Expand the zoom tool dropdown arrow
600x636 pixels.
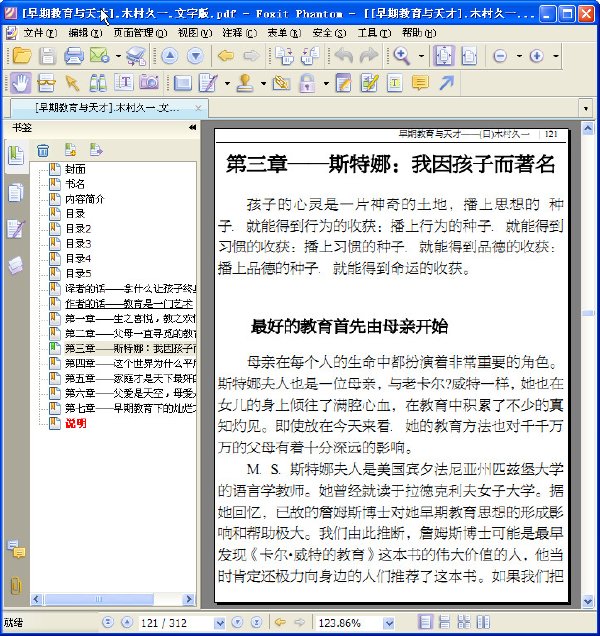coord(422,56)
